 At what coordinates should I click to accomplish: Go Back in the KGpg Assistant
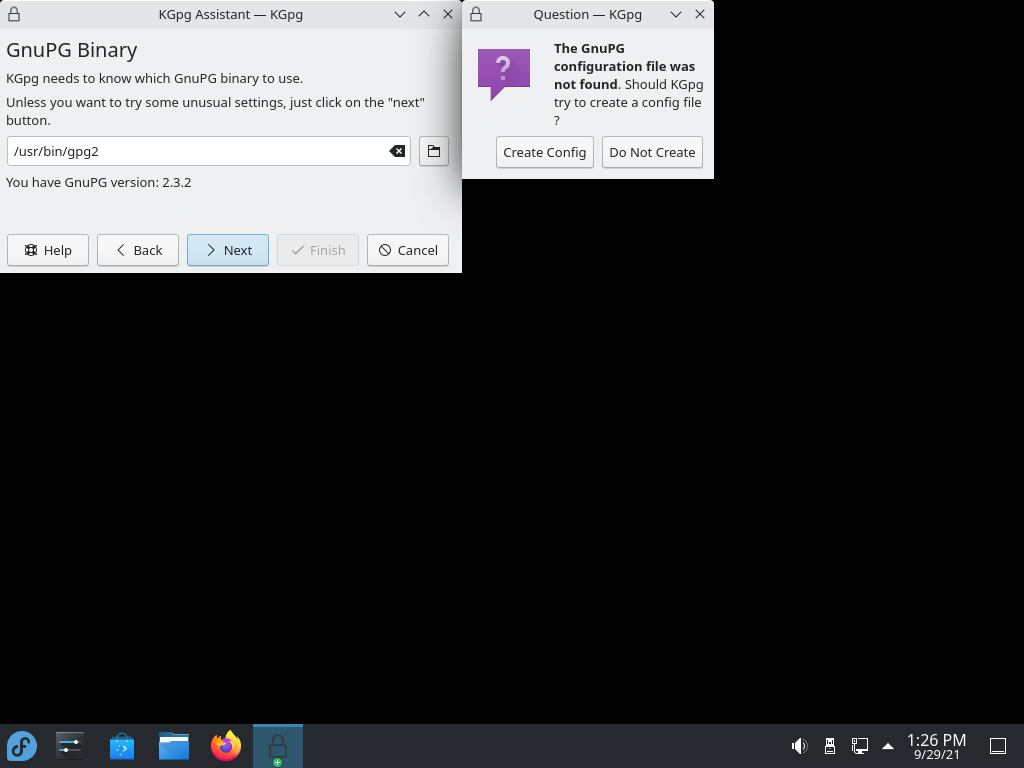tap(138, 250)
